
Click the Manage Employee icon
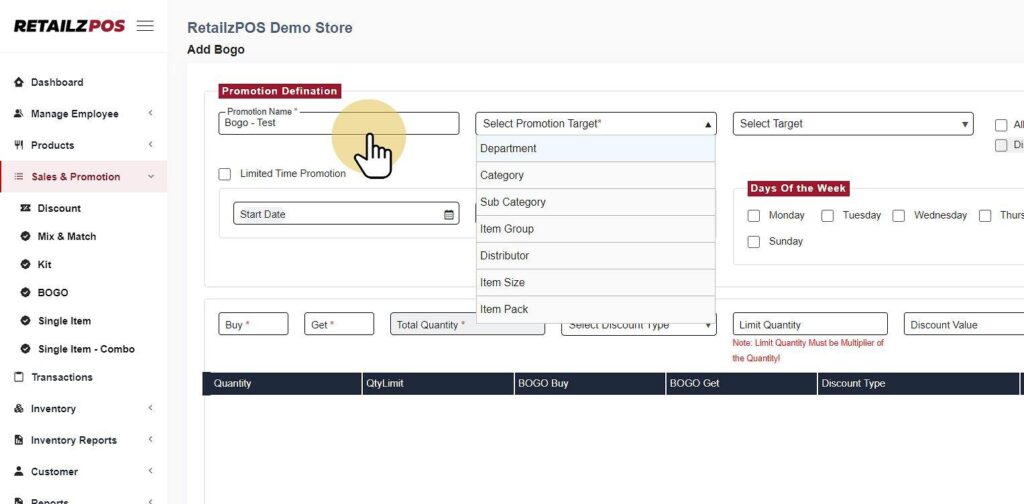click(18, 114)
